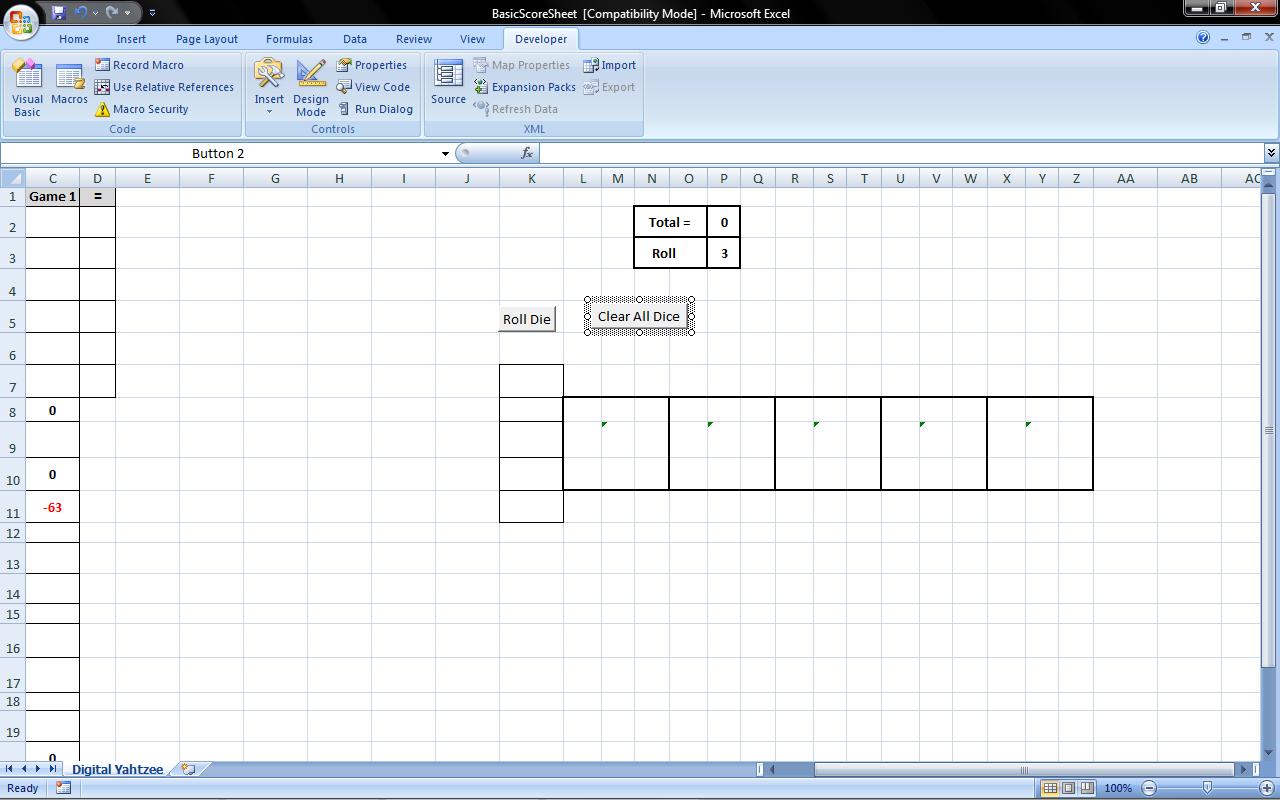
Task: Click the macro recording status bar icon
Action: pos(63,788)
